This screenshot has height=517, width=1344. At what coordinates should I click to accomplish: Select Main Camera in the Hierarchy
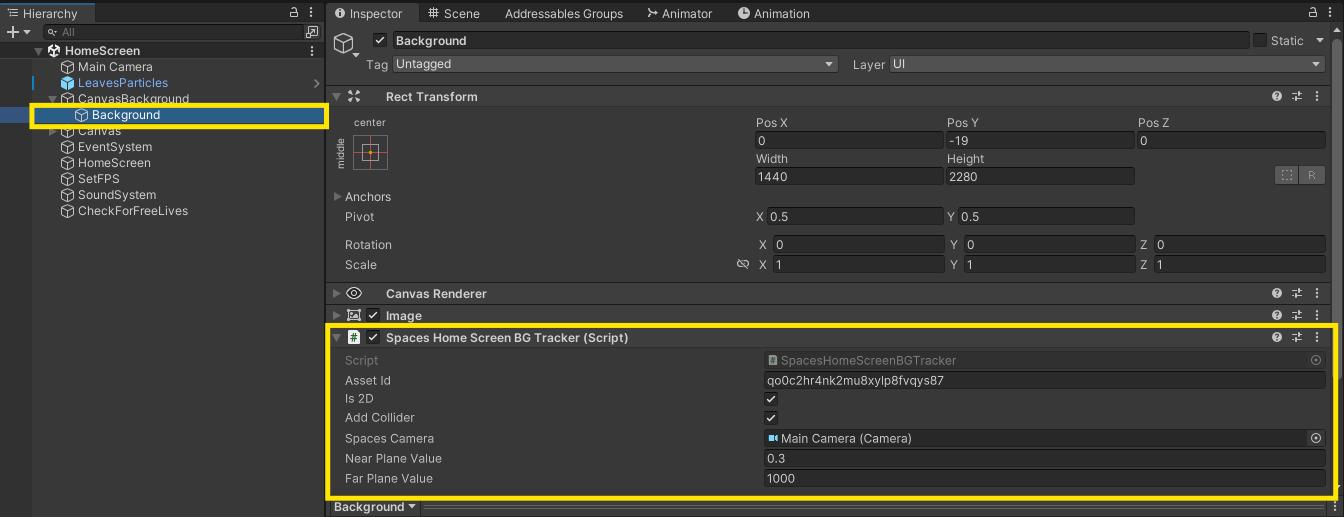115,67
